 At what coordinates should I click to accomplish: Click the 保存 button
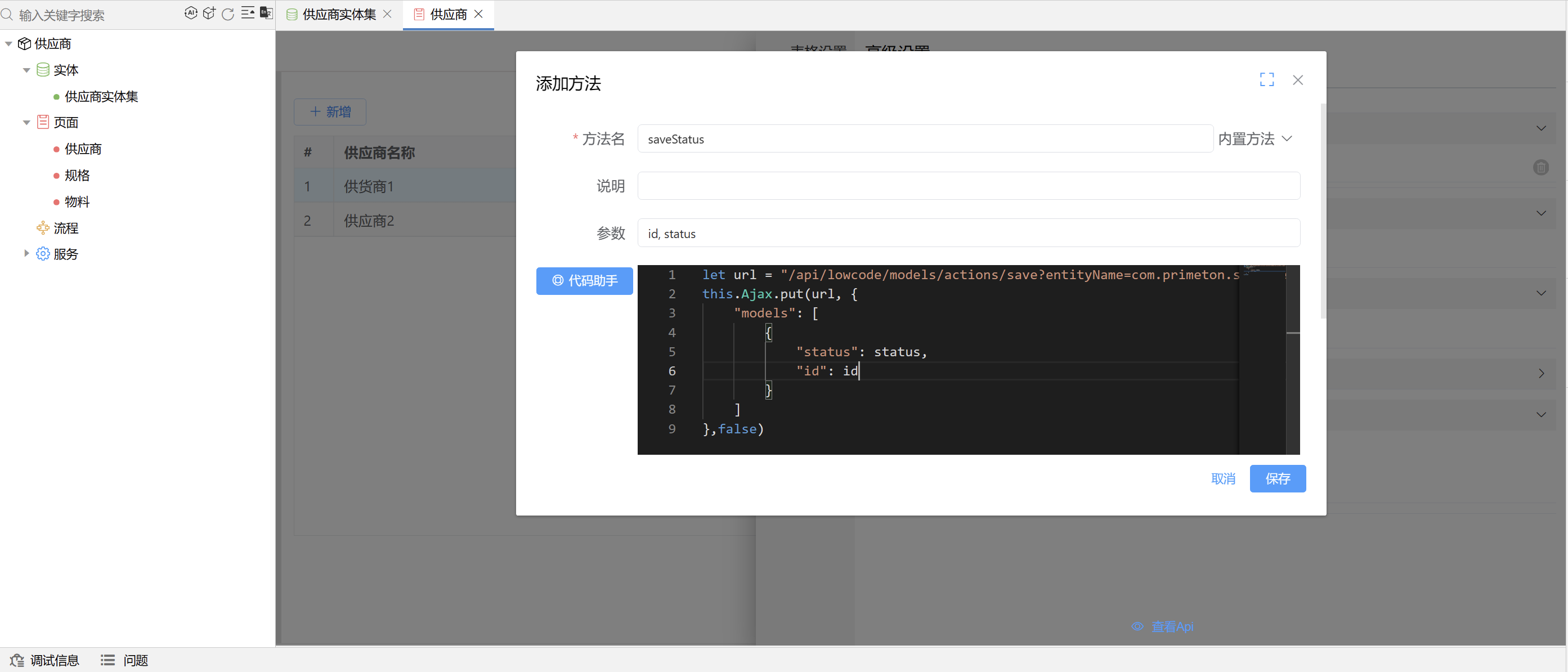point(1277,478)
